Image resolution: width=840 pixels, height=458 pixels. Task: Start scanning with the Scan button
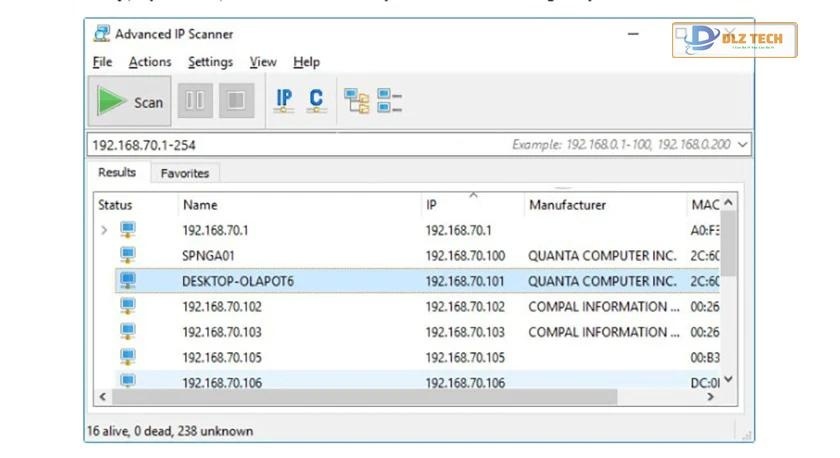click(130, 102)
